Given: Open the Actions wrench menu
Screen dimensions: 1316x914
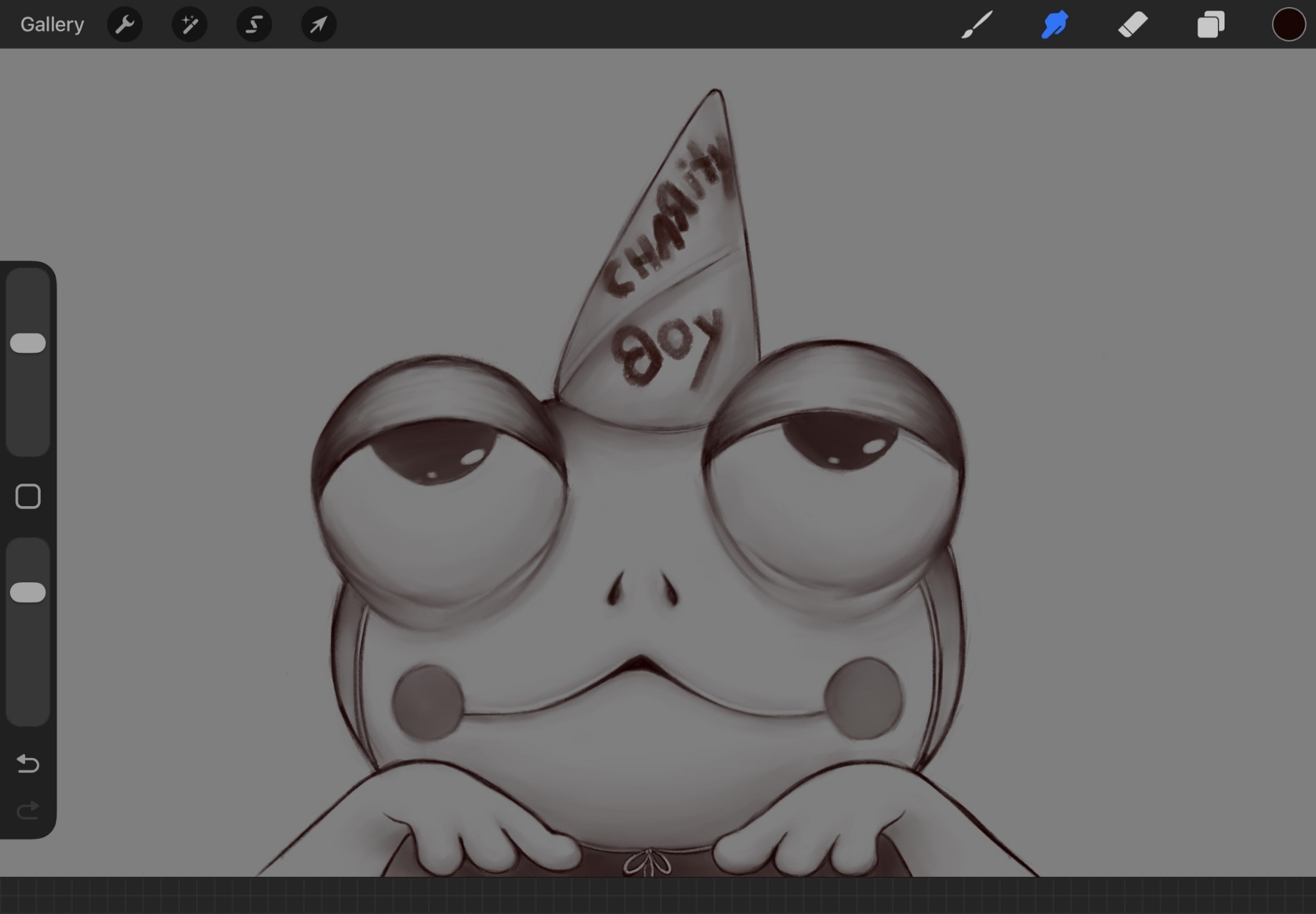Looking at the screenshot, I should point(124,25).
